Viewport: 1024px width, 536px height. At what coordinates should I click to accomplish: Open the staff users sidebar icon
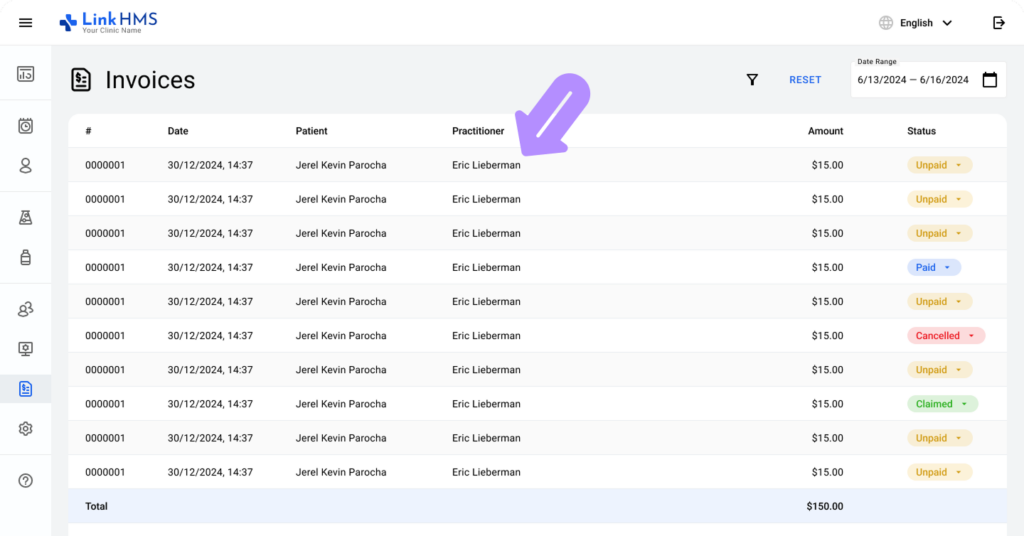pyautogui.click(x=25, y=309)
